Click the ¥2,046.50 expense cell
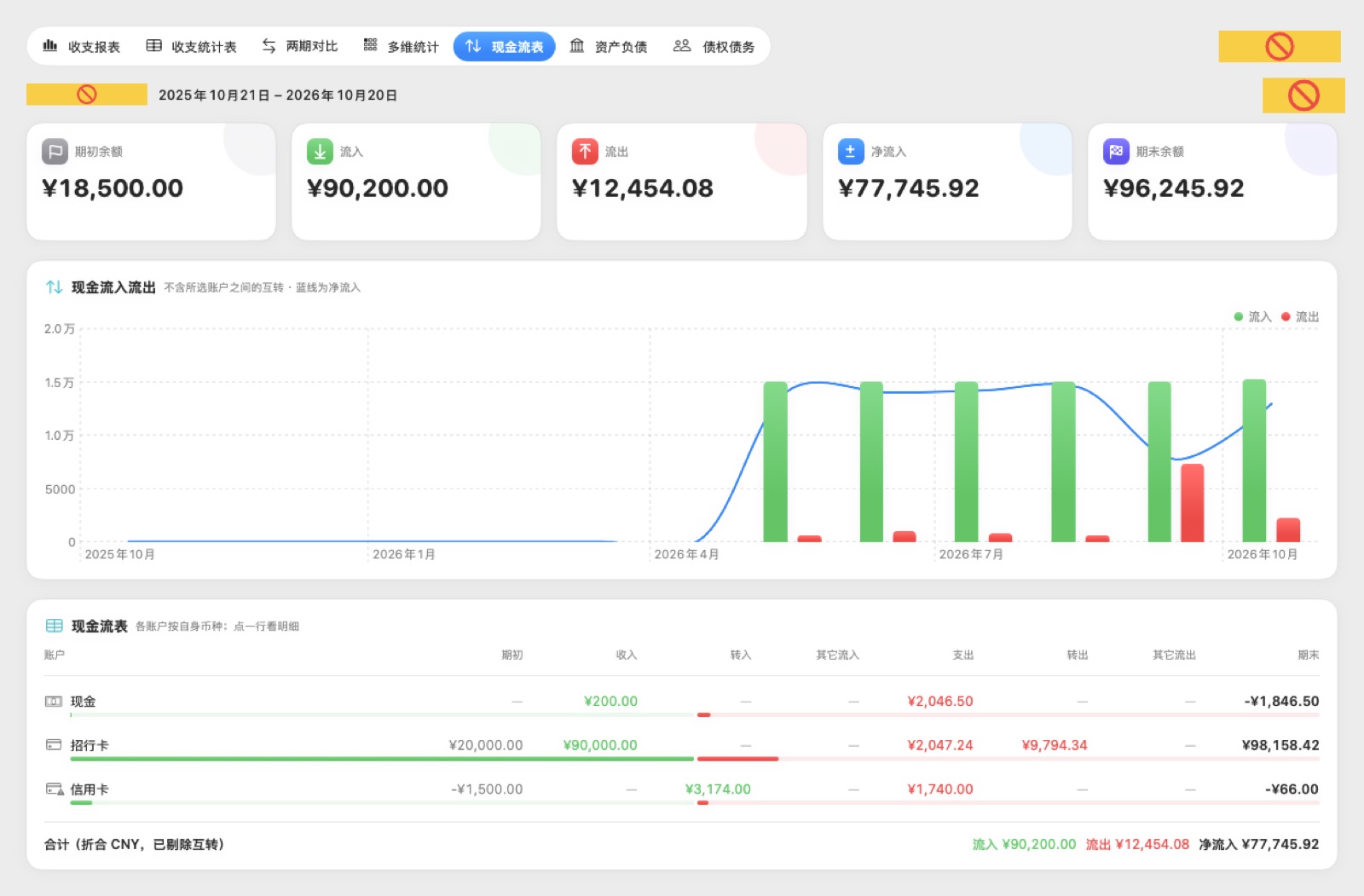1364x896 pixels. [940, 701]
